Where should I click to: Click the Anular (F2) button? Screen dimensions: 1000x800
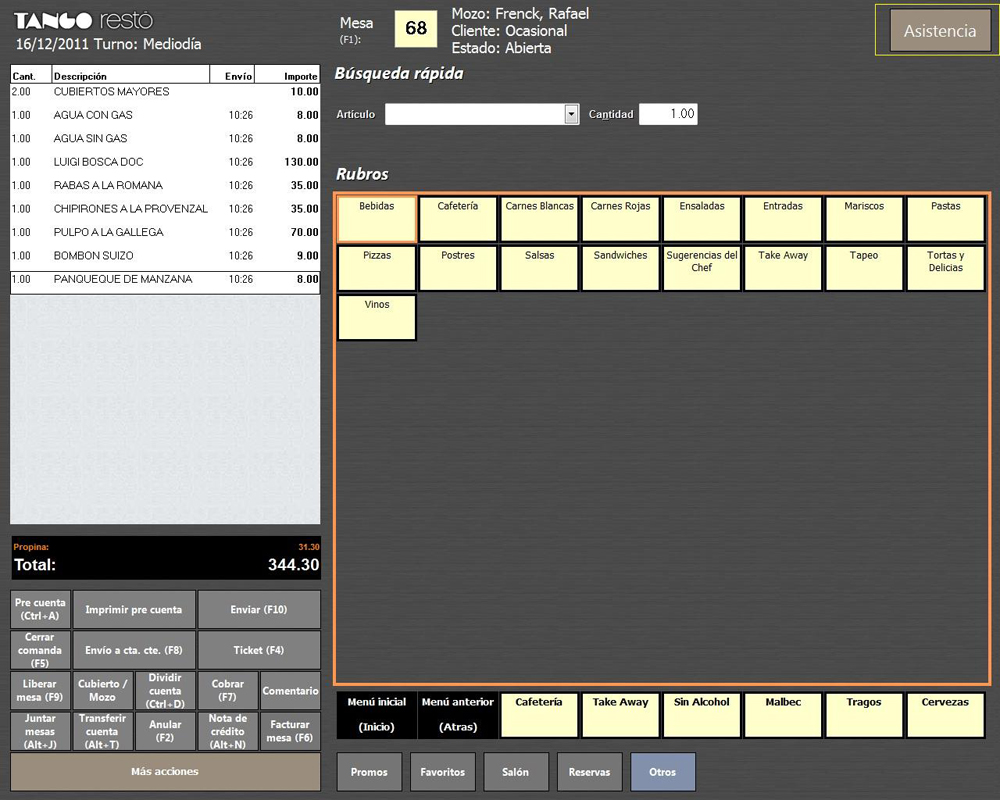coord(165,731)
